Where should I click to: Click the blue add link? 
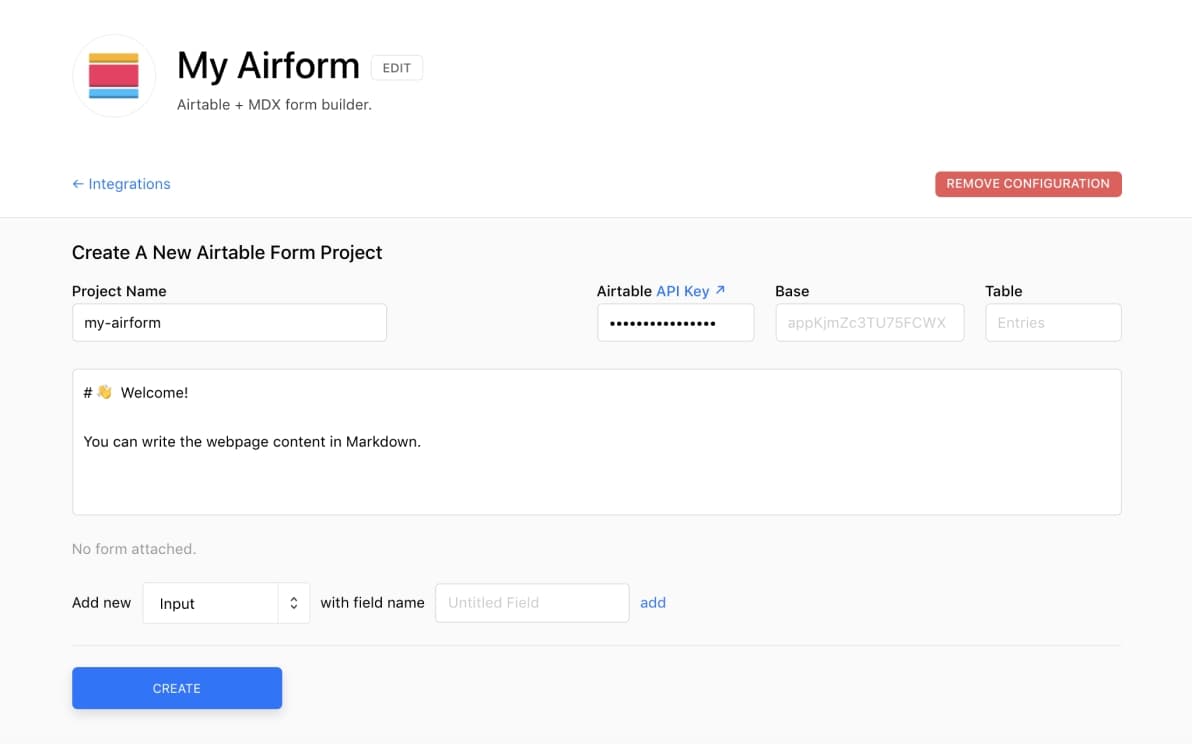(x=653, y=603)
